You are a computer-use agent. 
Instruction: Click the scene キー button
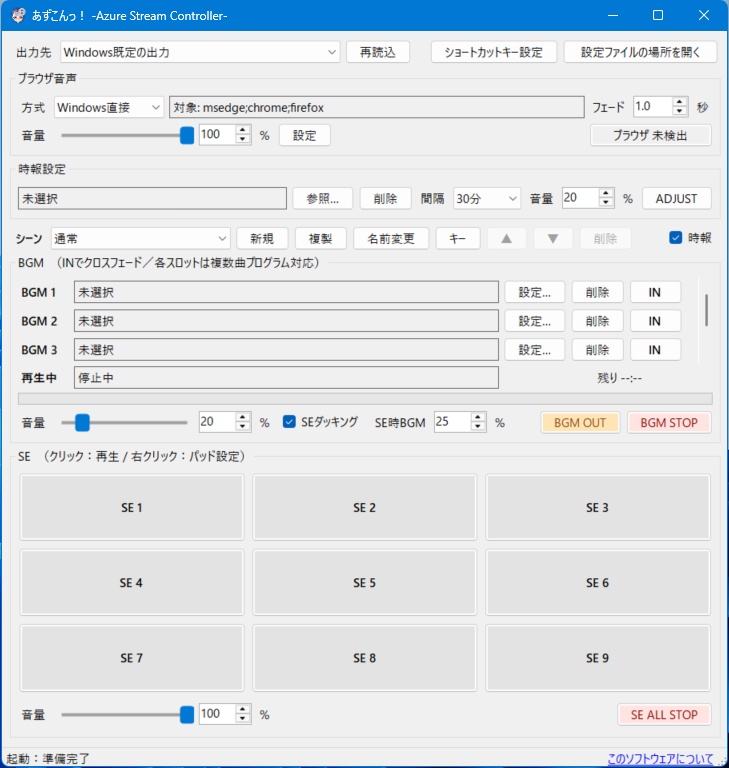point(458,239)
